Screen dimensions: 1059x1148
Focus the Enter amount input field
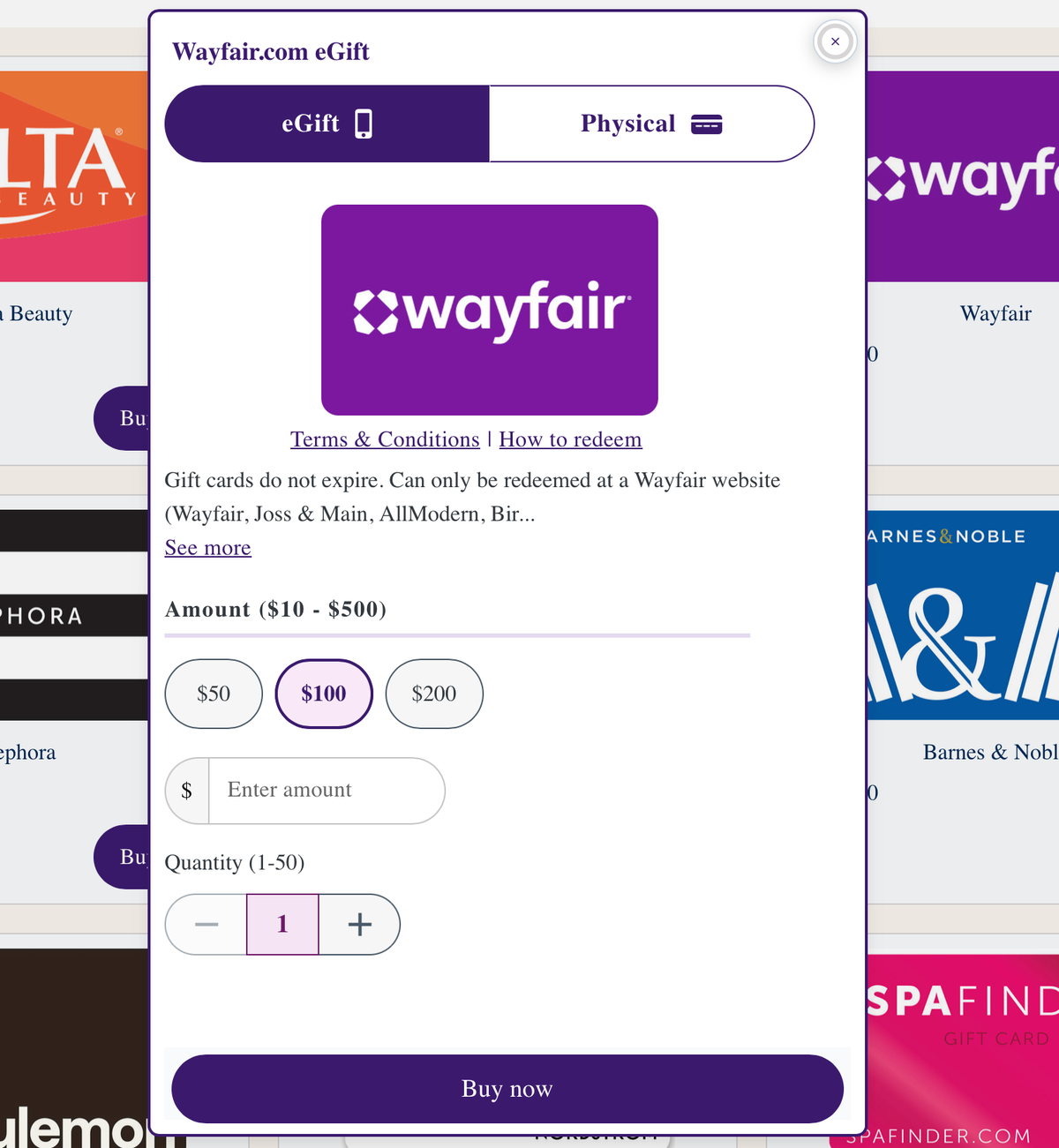tap(327, 791)
